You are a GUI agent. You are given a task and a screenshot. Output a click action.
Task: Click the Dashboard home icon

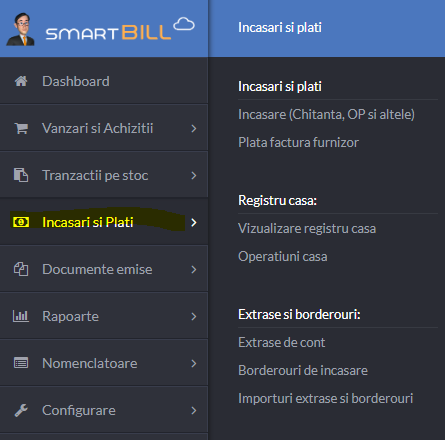click(21, 81)
